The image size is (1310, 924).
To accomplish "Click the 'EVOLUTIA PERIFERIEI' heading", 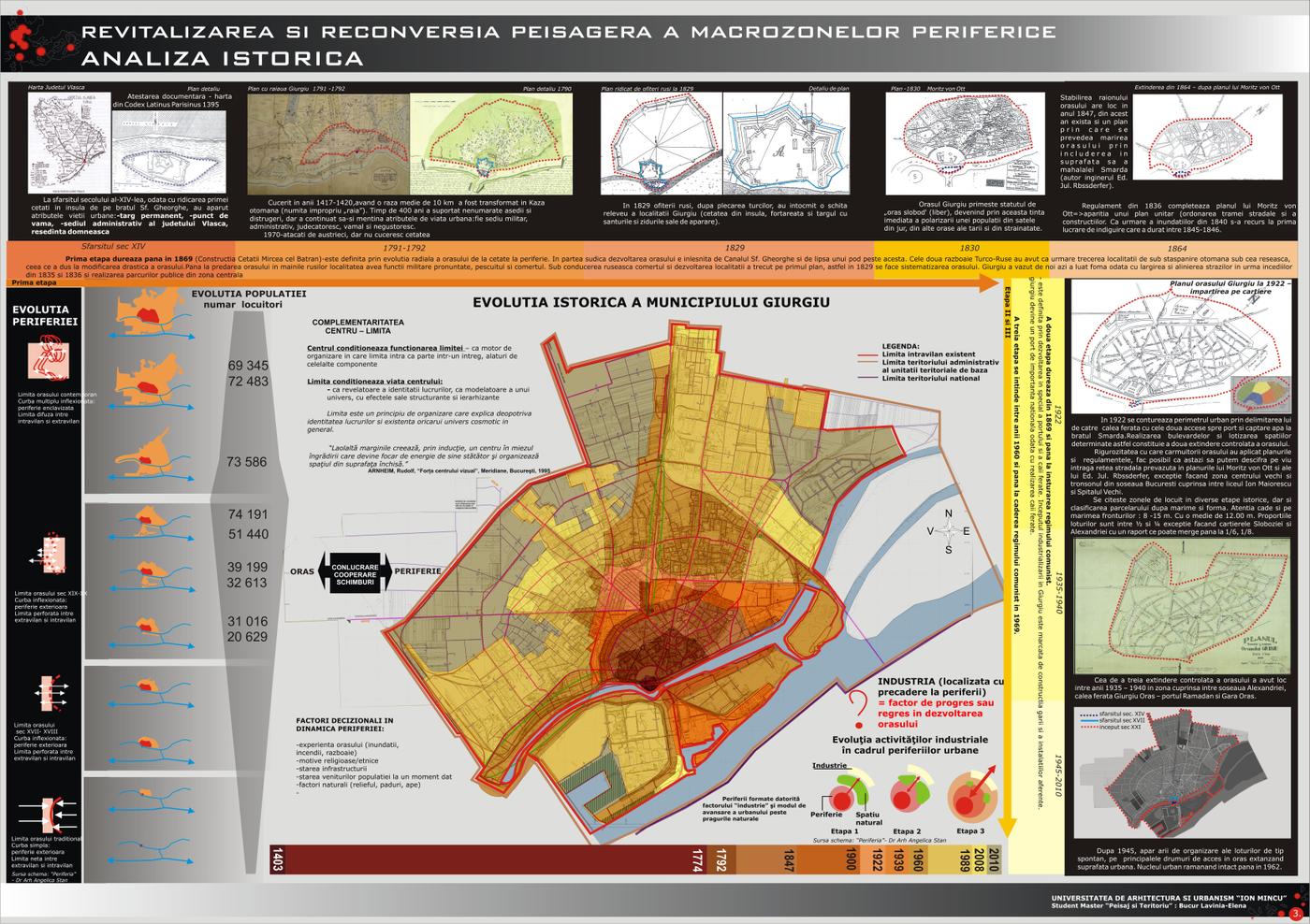I will click(45, 314).
